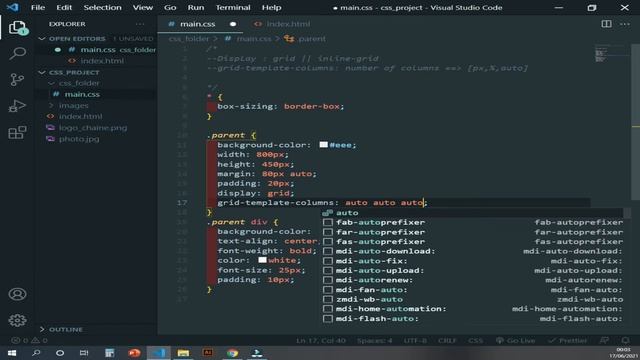
Task: Open the Search view in activity bar
Action: coord(18,53)
